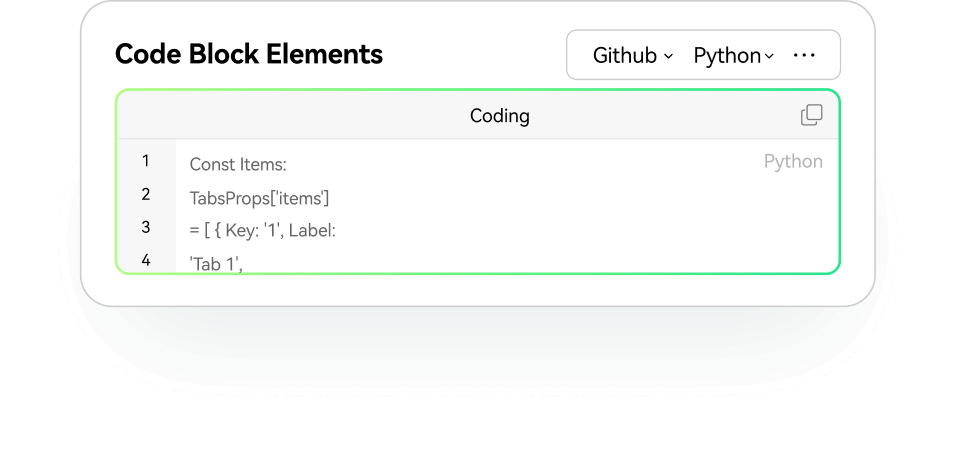Image resolution: width=956 pixels, height=452 pixels.
Task: Click the Coding title in block header
Action: tap(499, 116)
